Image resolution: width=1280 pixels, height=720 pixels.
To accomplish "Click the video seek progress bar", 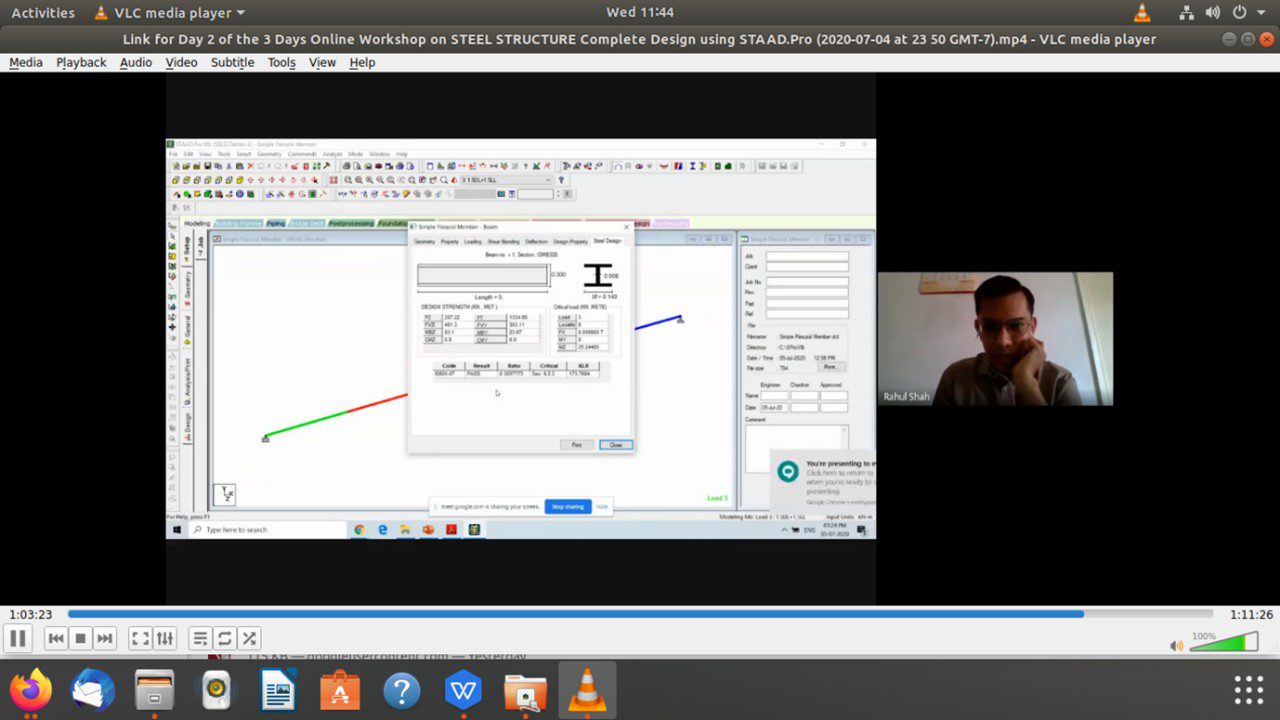I will coord(640,614).
